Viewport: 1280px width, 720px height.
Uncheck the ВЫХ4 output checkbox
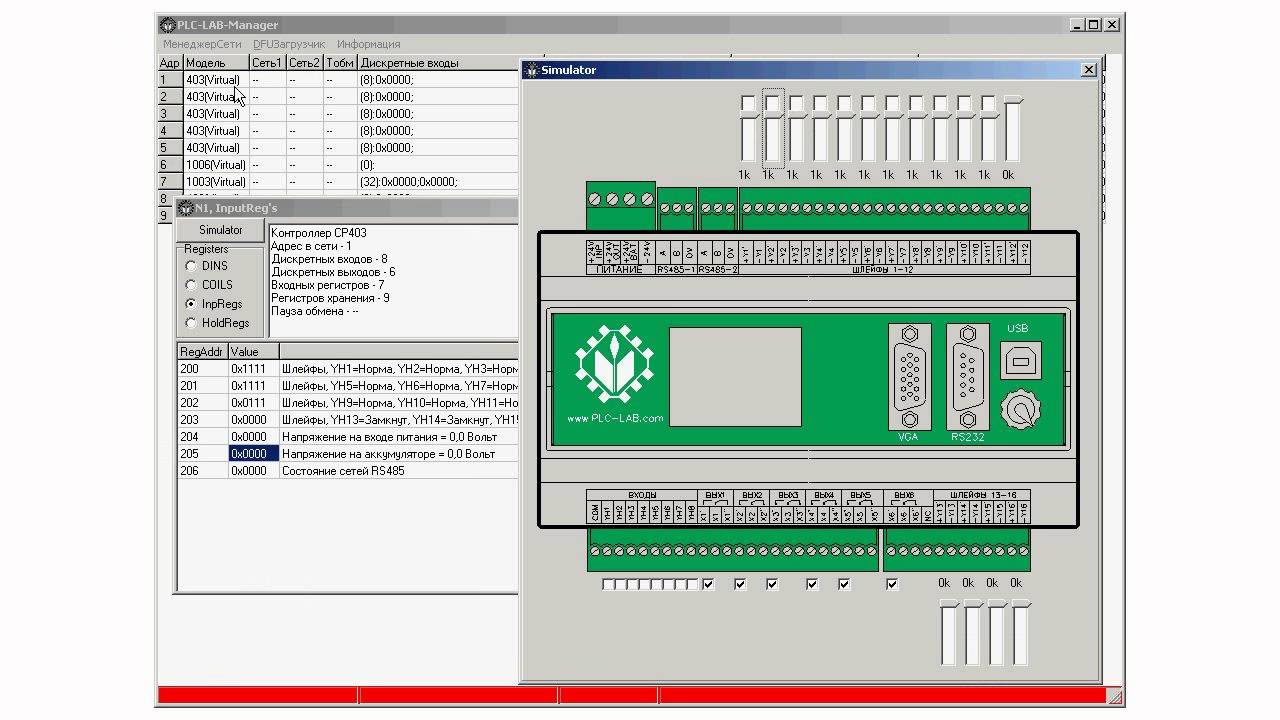click(x=812, y=584)
